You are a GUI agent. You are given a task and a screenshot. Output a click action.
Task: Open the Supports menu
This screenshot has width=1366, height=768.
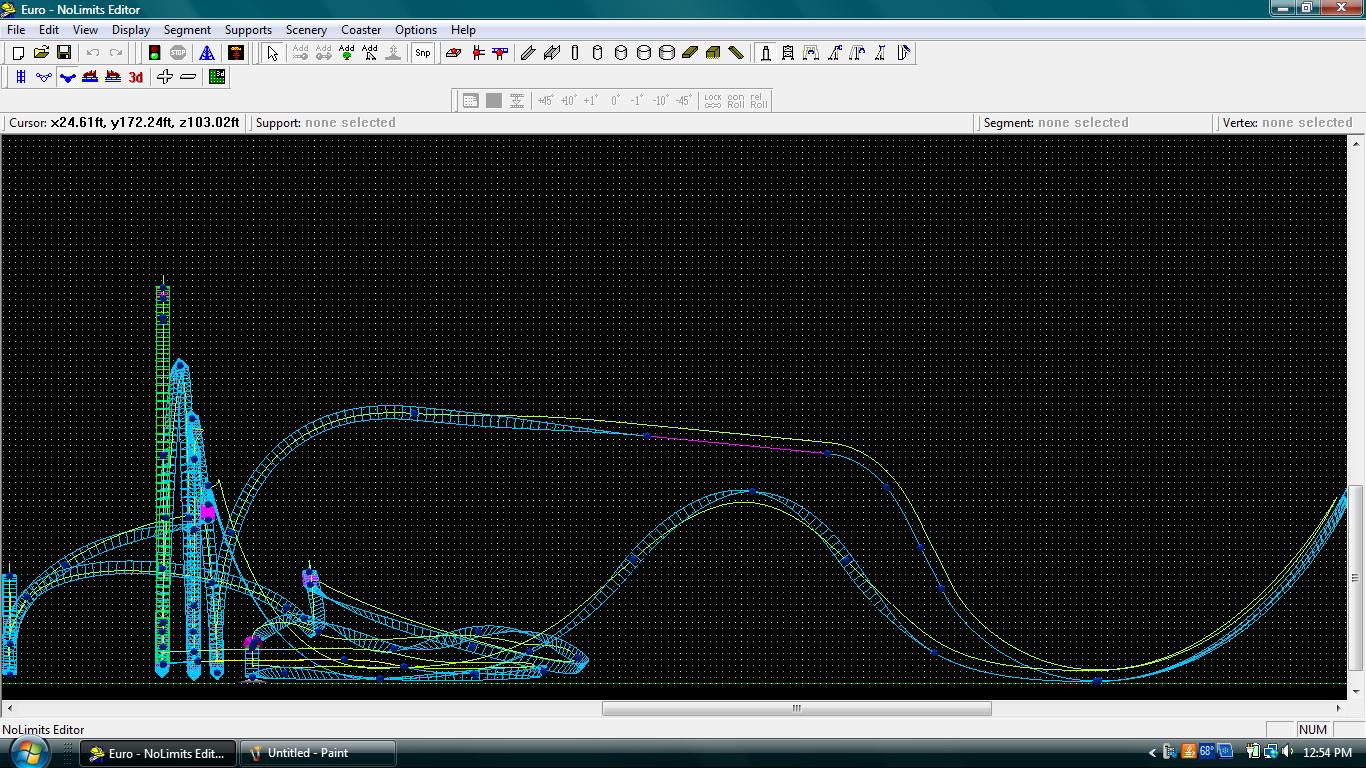tap(248, 30)
